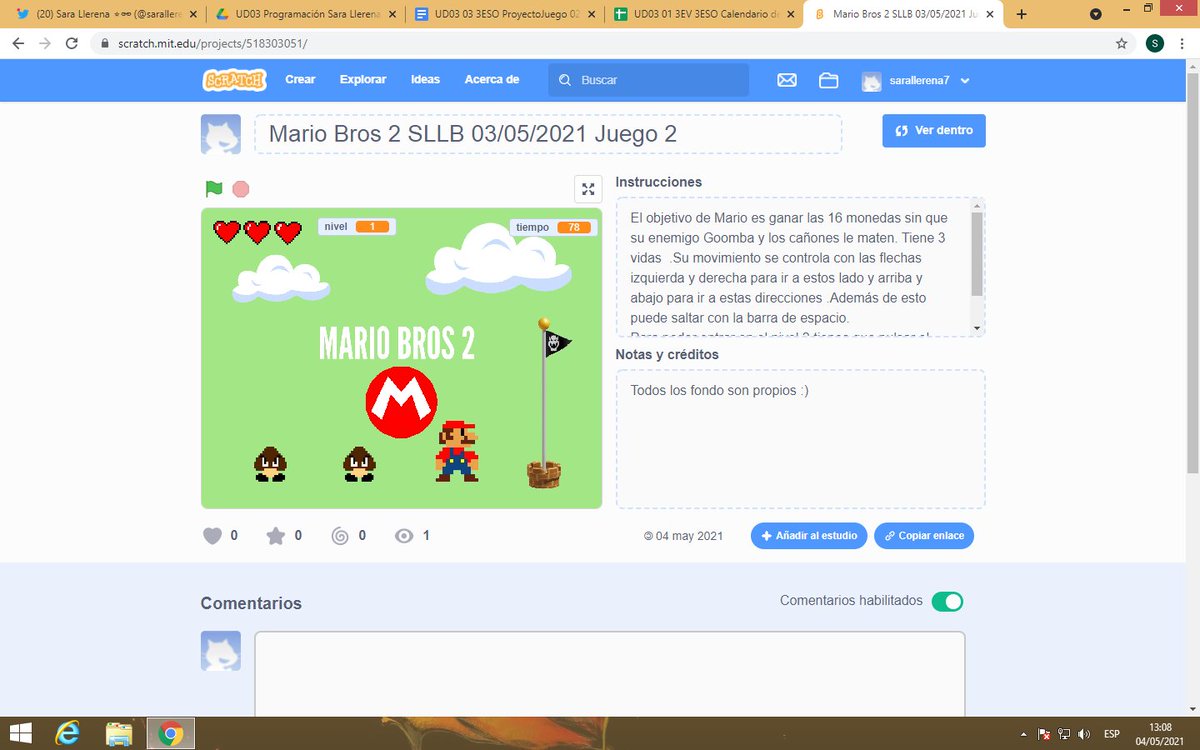1200x750 pixels.
Task: Click the project title field
Action: [x=548, y=134]
